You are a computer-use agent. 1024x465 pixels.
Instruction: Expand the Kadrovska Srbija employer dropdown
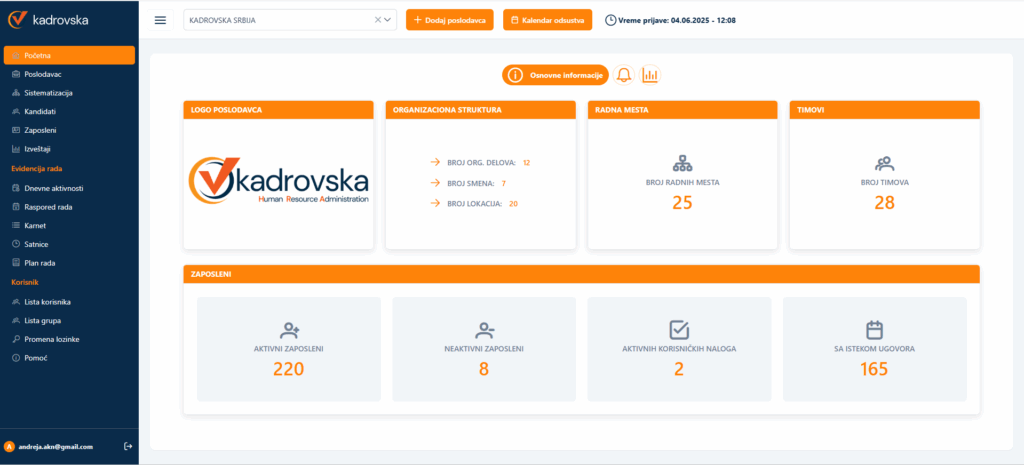click(389, 20)
